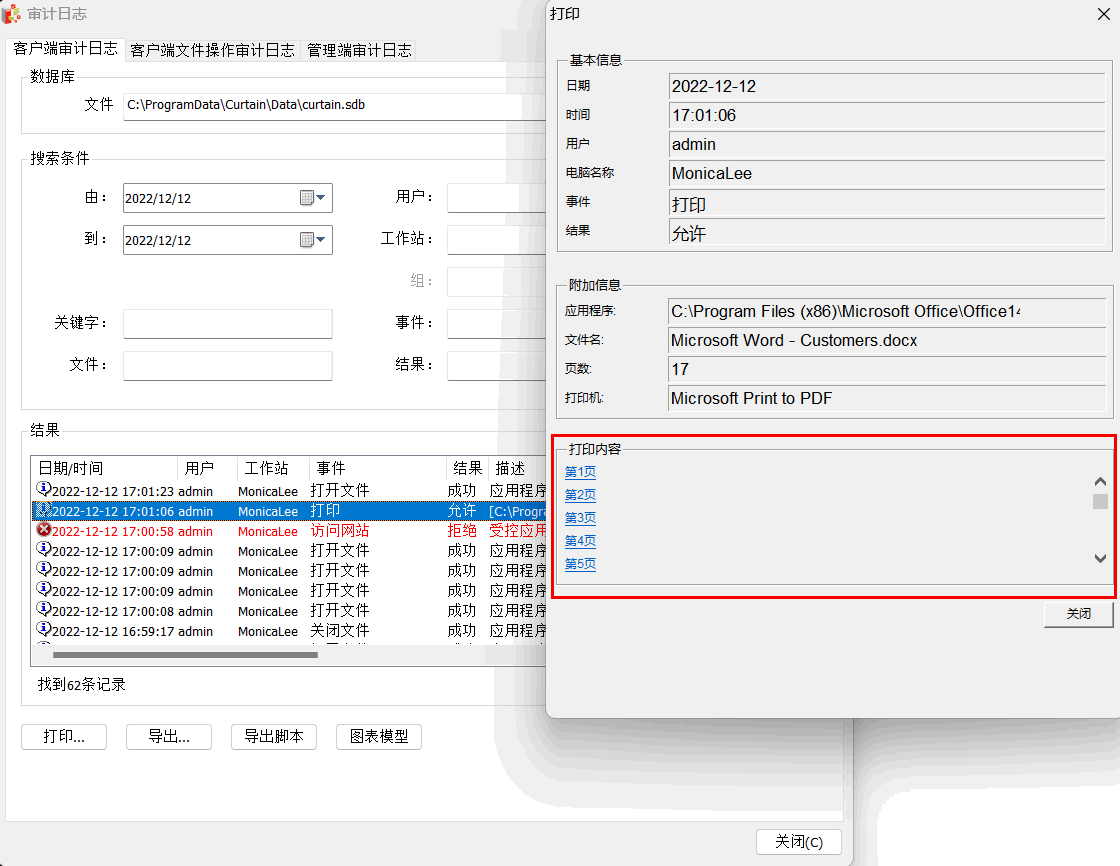Click the results horizontal scrollbar
The image size is (1120, 866).
185,655
